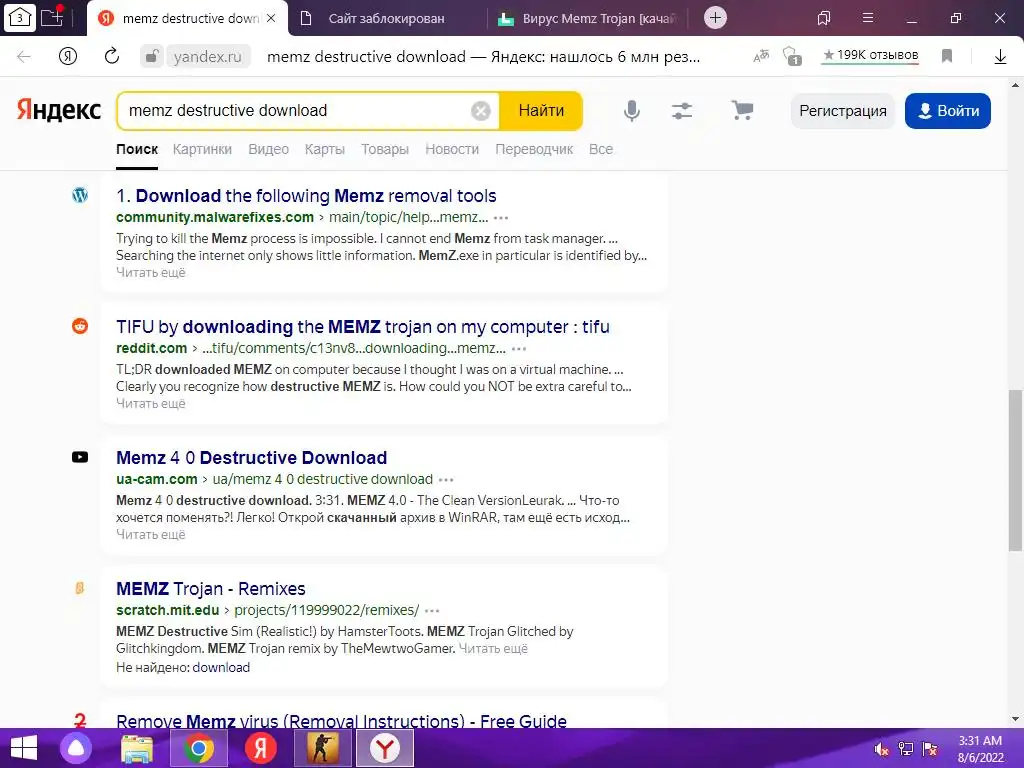The image size is (1024, 768).
Task: Select the Поиск search tab
Action: click(x=137, y=150)
